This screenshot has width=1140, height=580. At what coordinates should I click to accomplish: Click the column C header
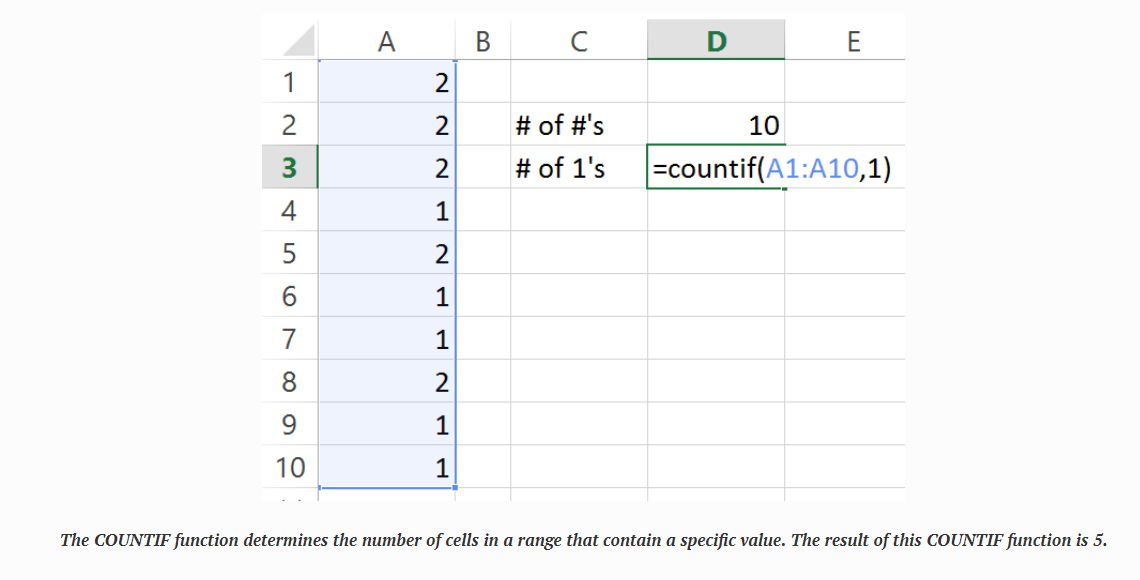[578, 41]
